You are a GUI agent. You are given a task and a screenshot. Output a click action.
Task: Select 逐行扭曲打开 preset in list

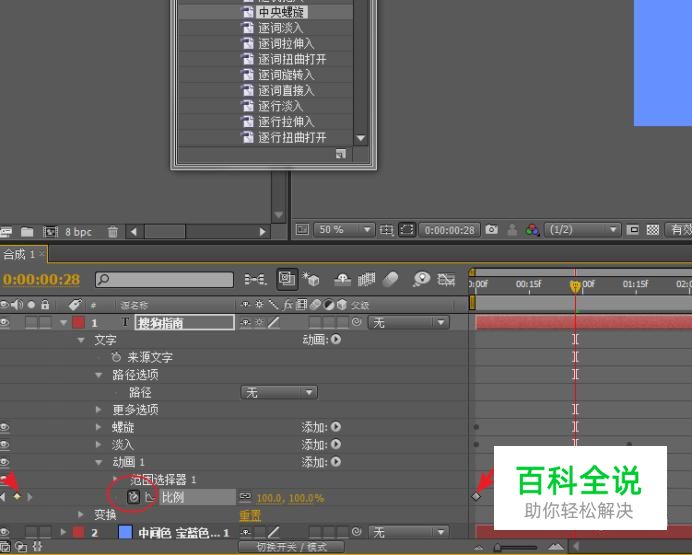(x=292, y=138)
